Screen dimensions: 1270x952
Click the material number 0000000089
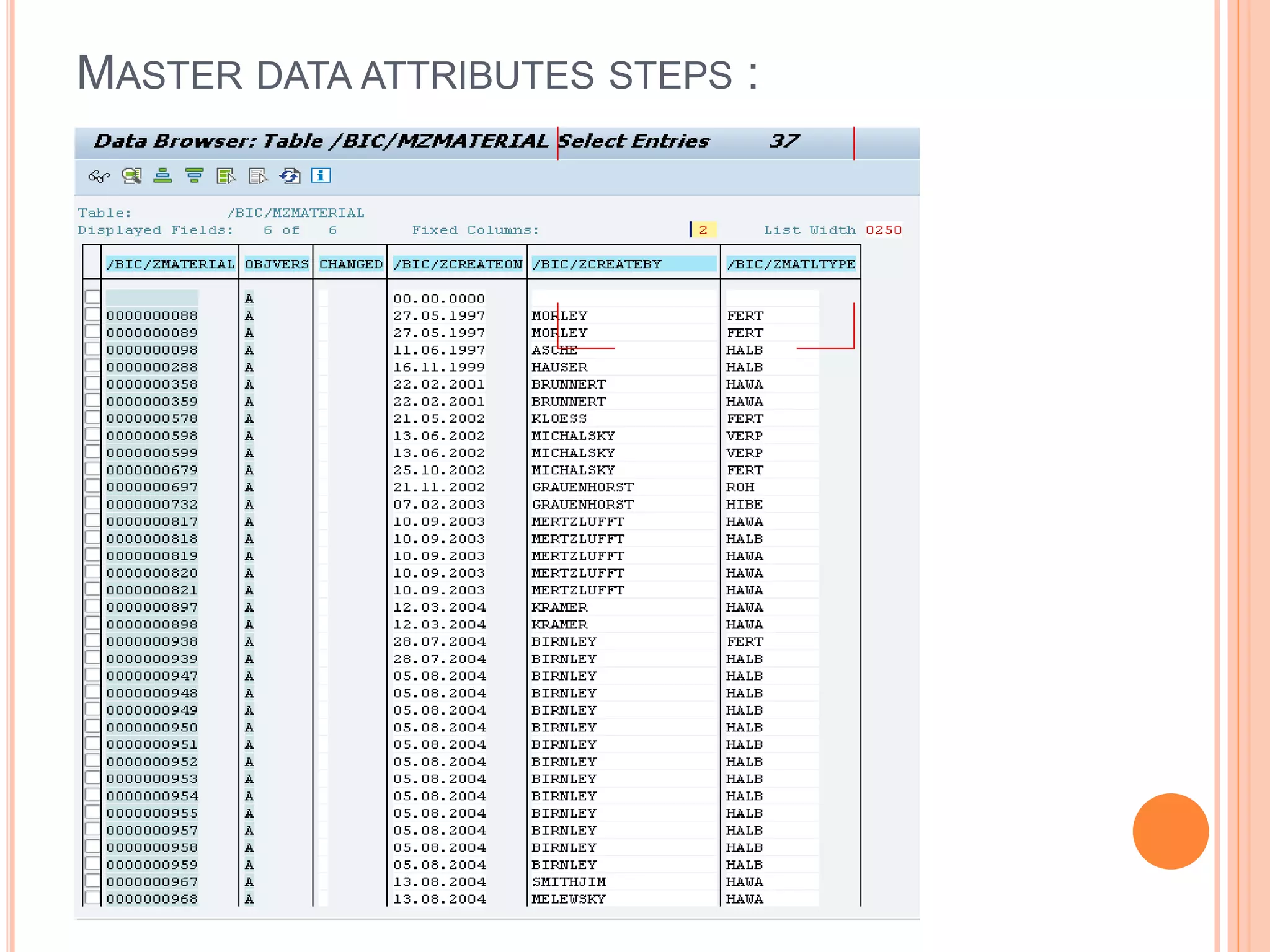(152, 333)
